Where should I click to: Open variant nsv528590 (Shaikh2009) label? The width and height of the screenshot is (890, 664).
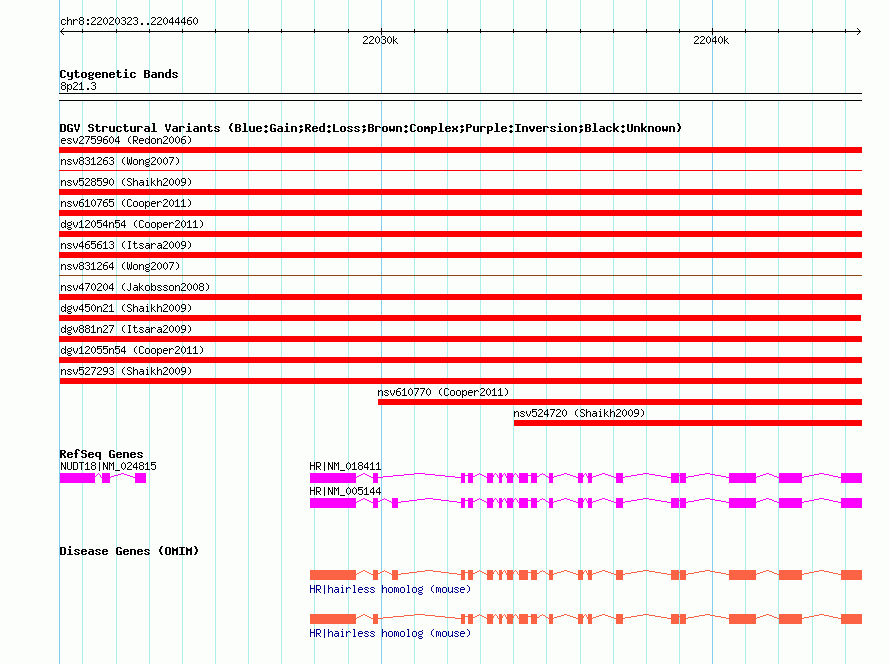(x=126, y=182)
